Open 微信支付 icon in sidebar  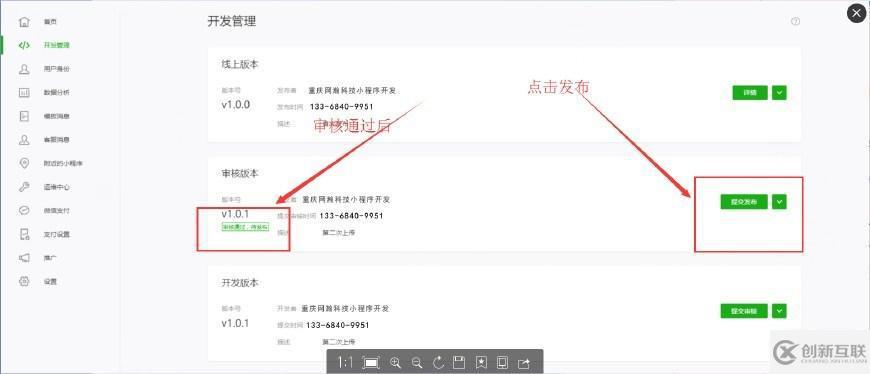click(24, 211)
